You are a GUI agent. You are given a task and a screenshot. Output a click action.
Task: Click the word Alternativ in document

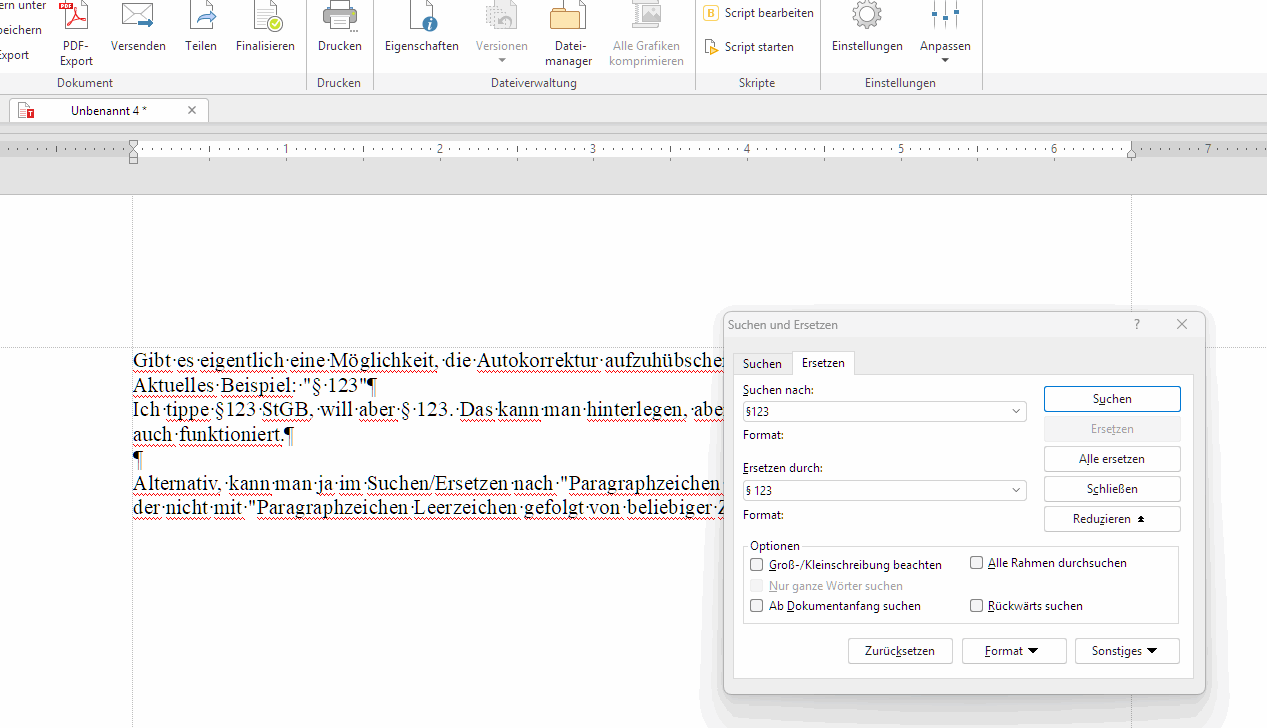(177, 484)
